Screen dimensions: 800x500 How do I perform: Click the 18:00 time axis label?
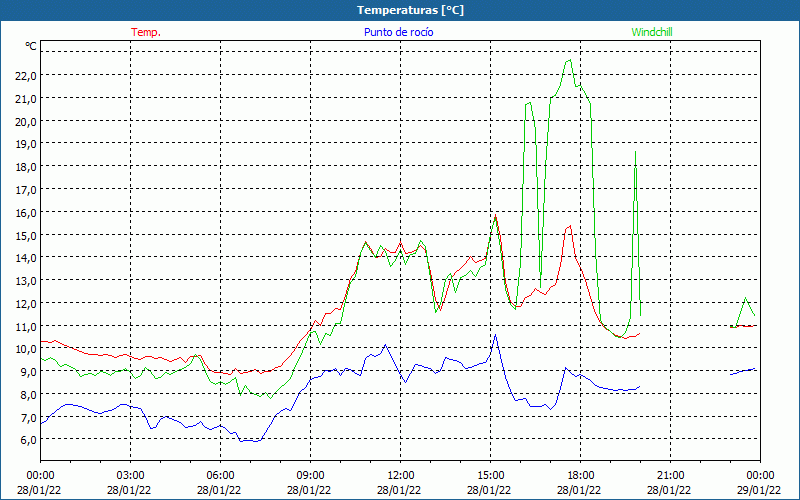tap(580, 476)
